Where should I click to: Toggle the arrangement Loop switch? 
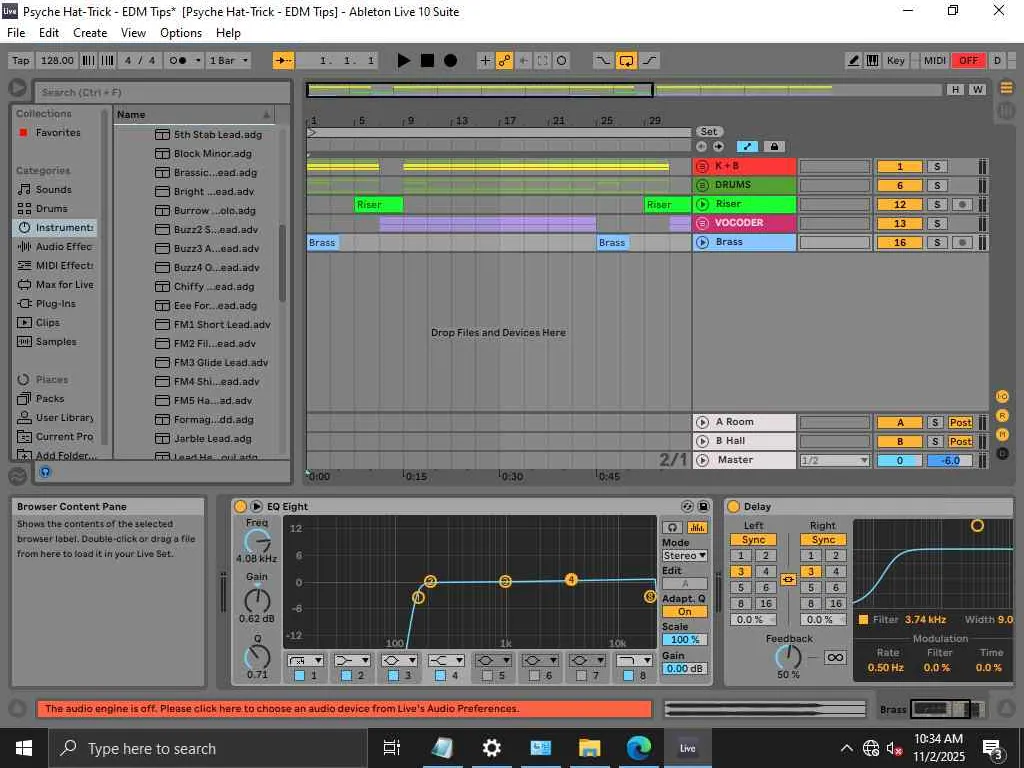pos(626,61)
